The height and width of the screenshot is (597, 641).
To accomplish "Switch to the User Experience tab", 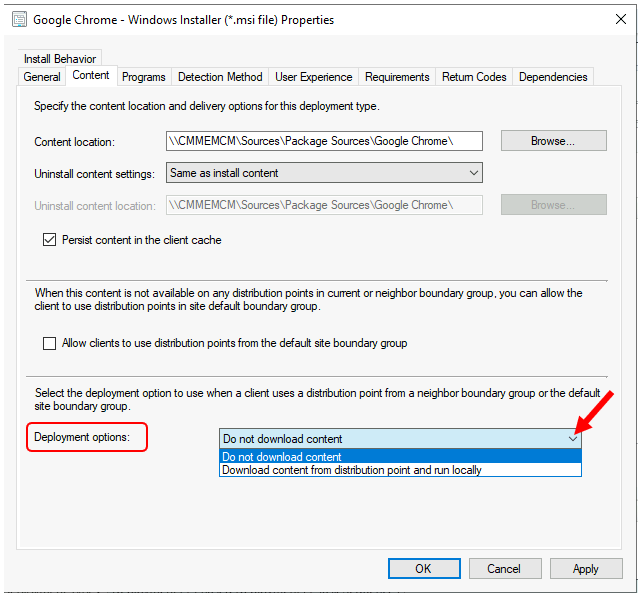I will coord(314,77).
